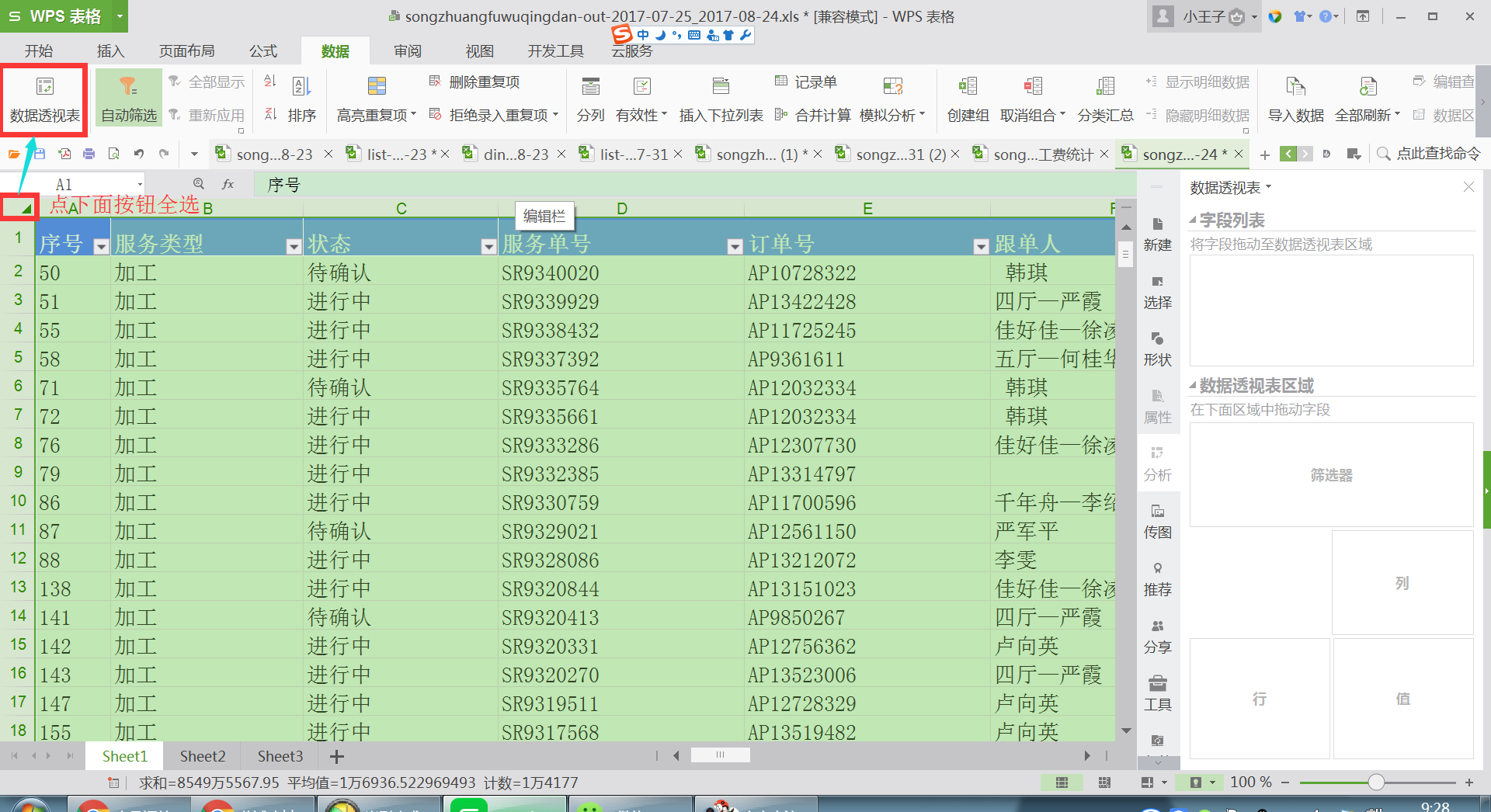Viewport: 1491px width, 812px height.
Task: Switch to the 公式 ribbon tab
Action: pos(263,51)
